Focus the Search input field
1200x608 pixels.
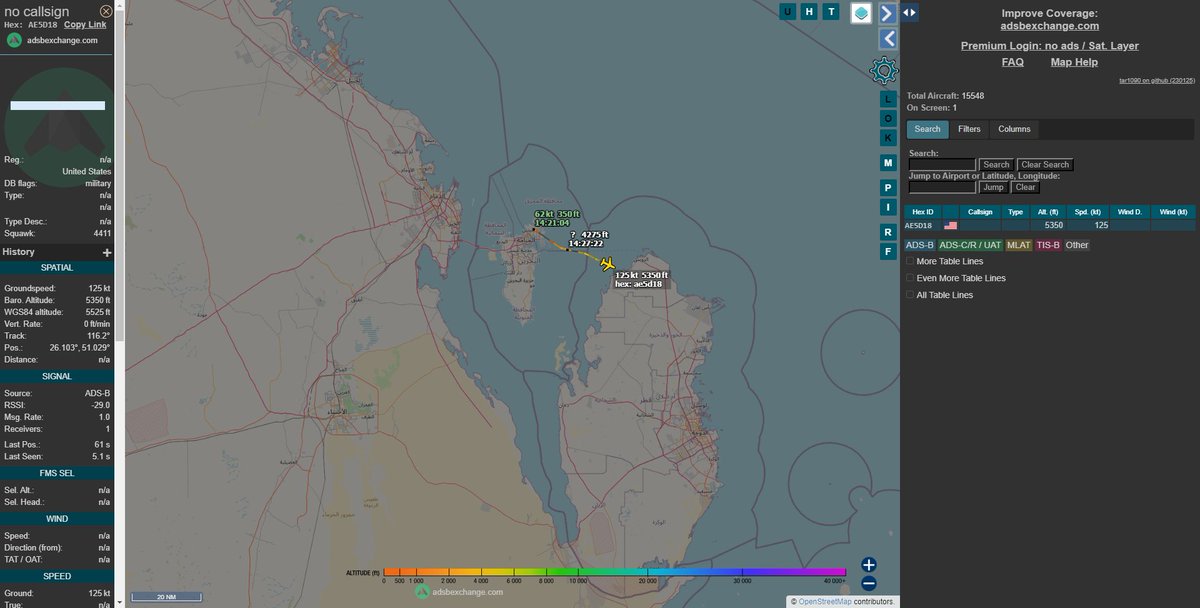(941, 164)
